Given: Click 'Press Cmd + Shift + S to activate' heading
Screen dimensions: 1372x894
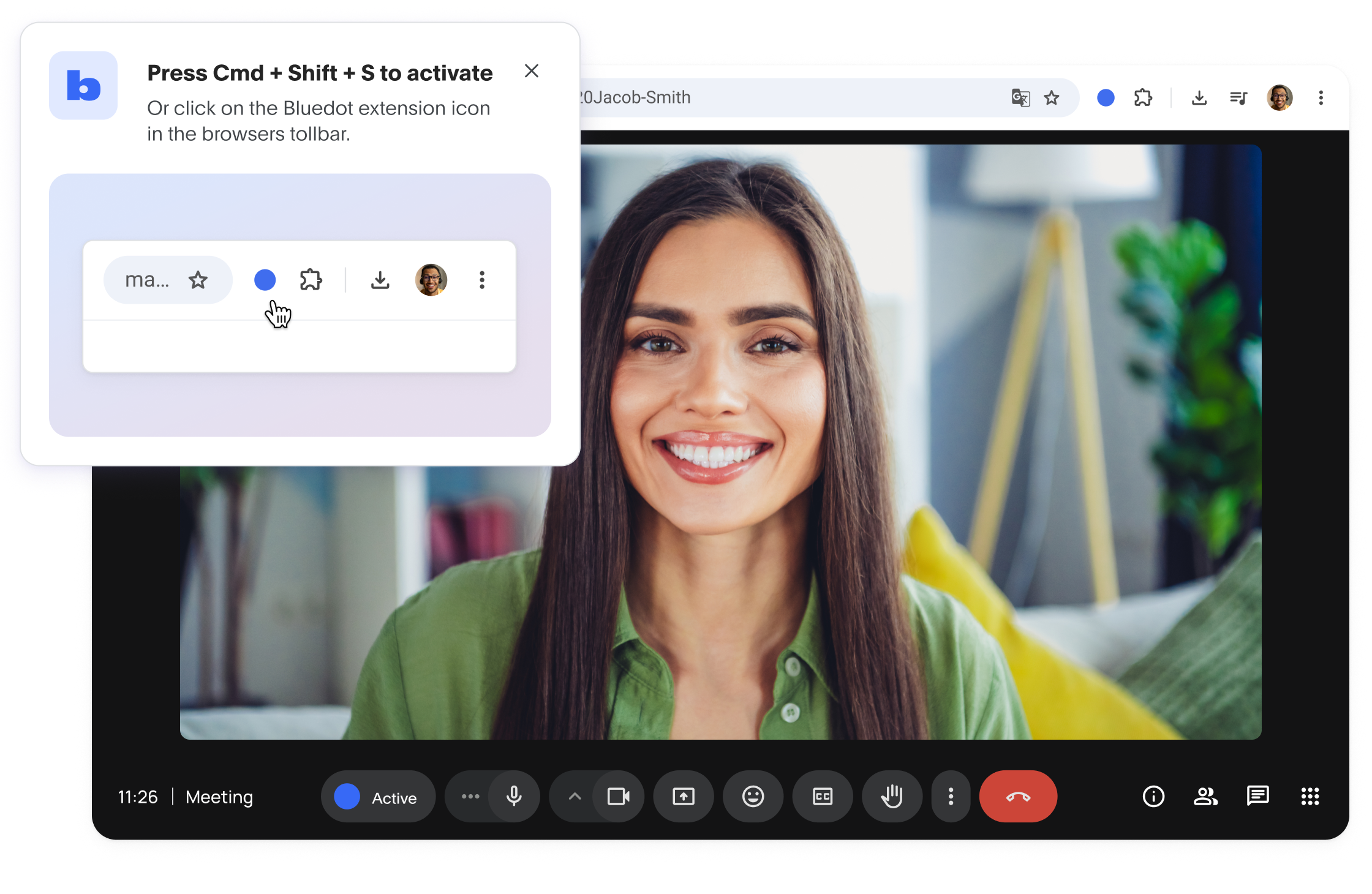Looking at the screenshot, I should point(320,73).
